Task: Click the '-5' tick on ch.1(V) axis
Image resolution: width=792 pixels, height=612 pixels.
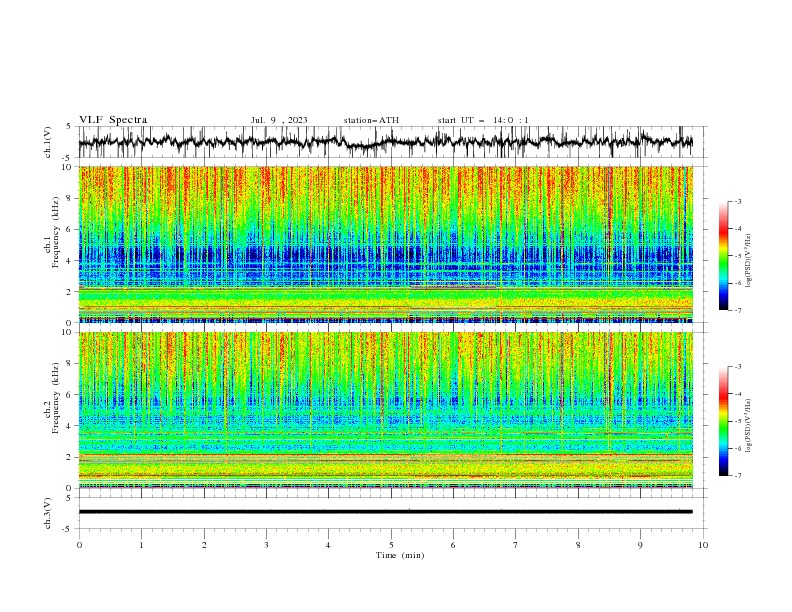Action: [x=68, y=158]
